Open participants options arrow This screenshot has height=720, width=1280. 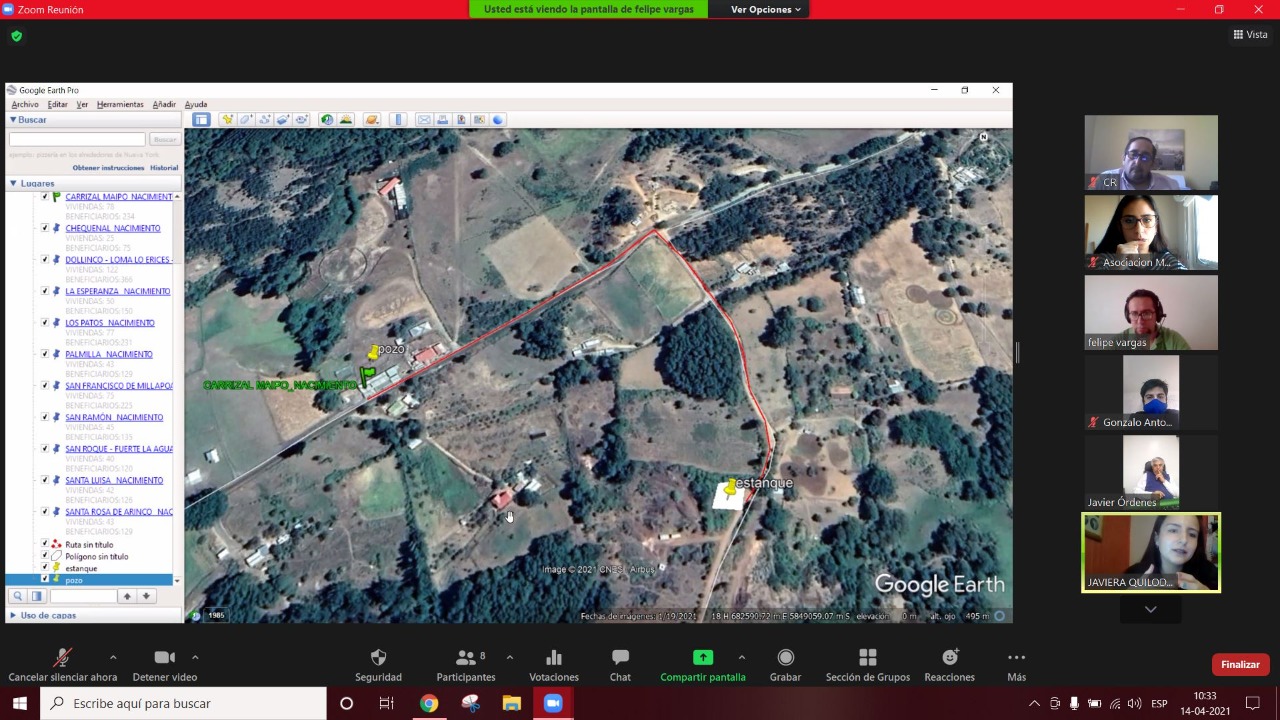point(509,657)
